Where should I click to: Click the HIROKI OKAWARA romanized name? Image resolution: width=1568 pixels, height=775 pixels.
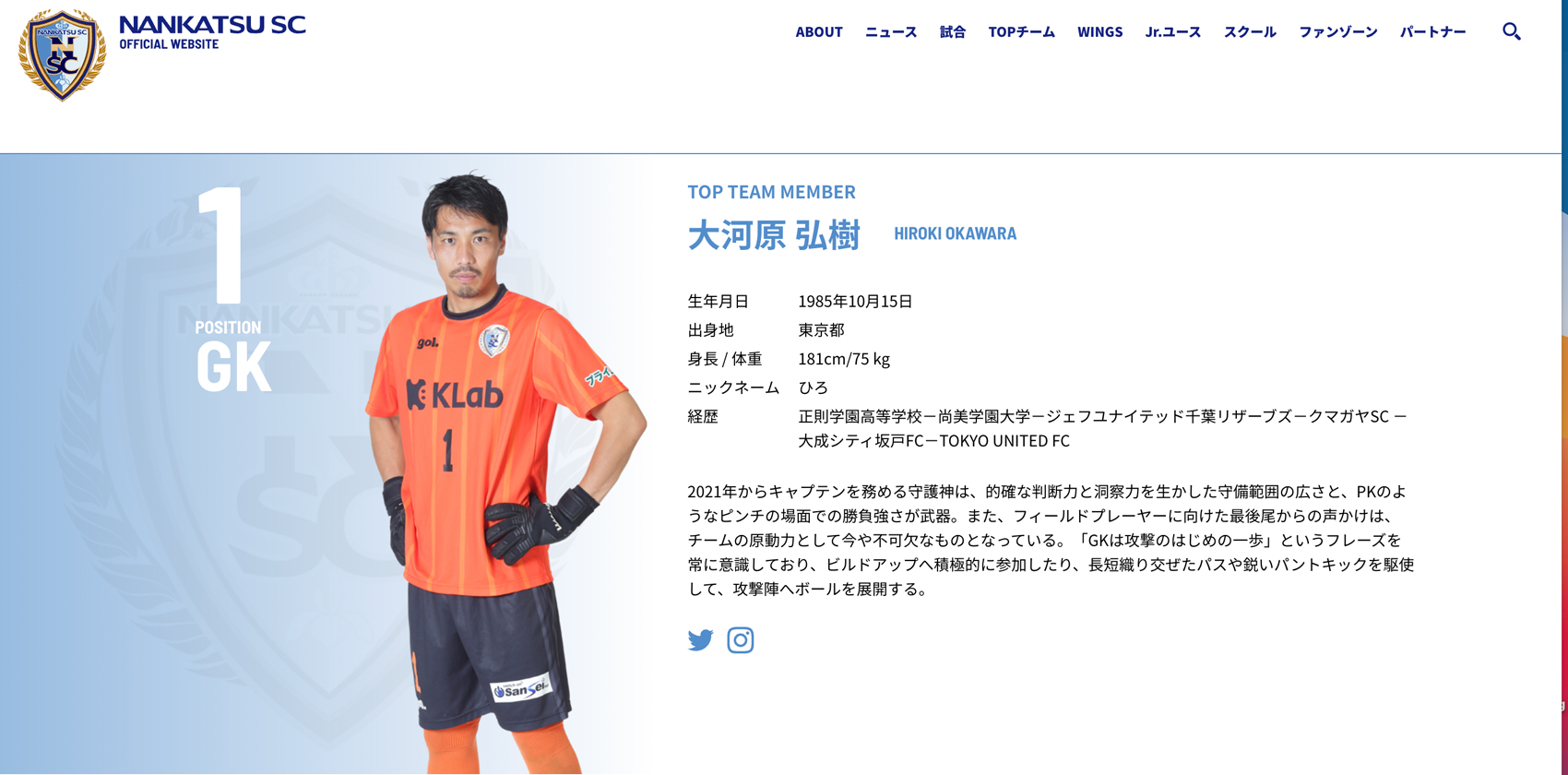pyautogui.click(x=955, y=233)
